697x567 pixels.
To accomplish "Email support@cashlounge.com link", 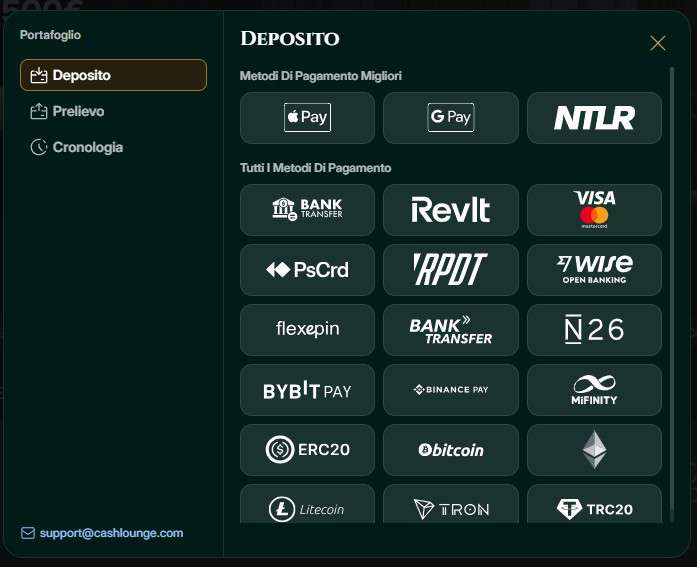I will 111,533.
